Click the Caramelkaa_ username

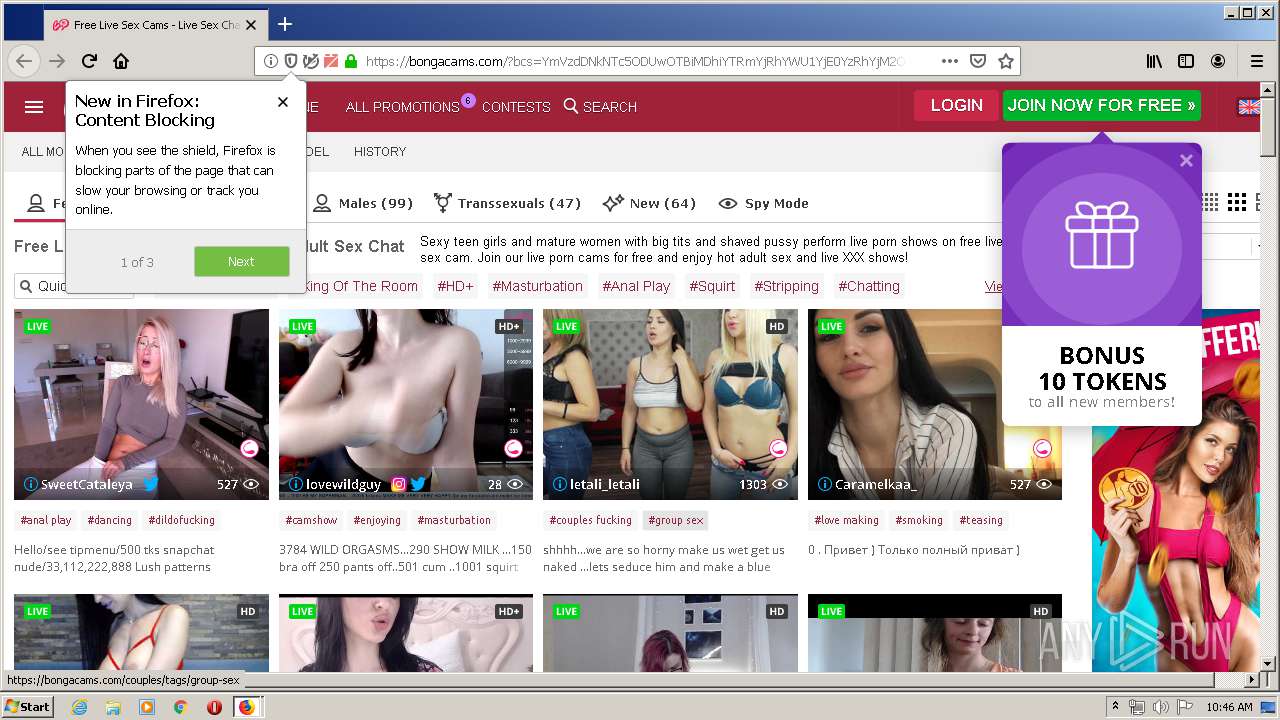876,484
